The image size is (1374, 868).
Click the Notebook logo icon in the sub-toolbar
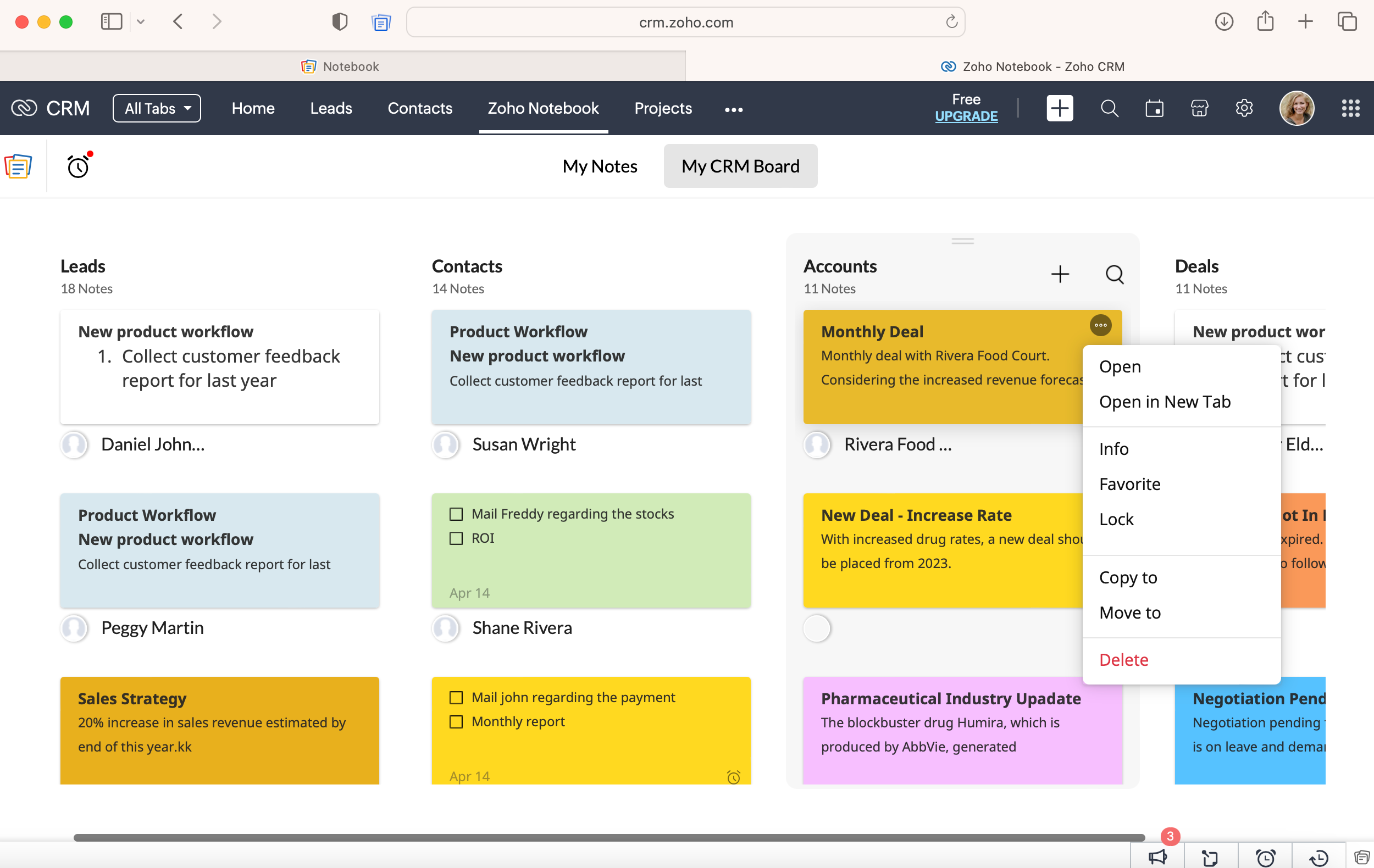(x=18, y=166)
